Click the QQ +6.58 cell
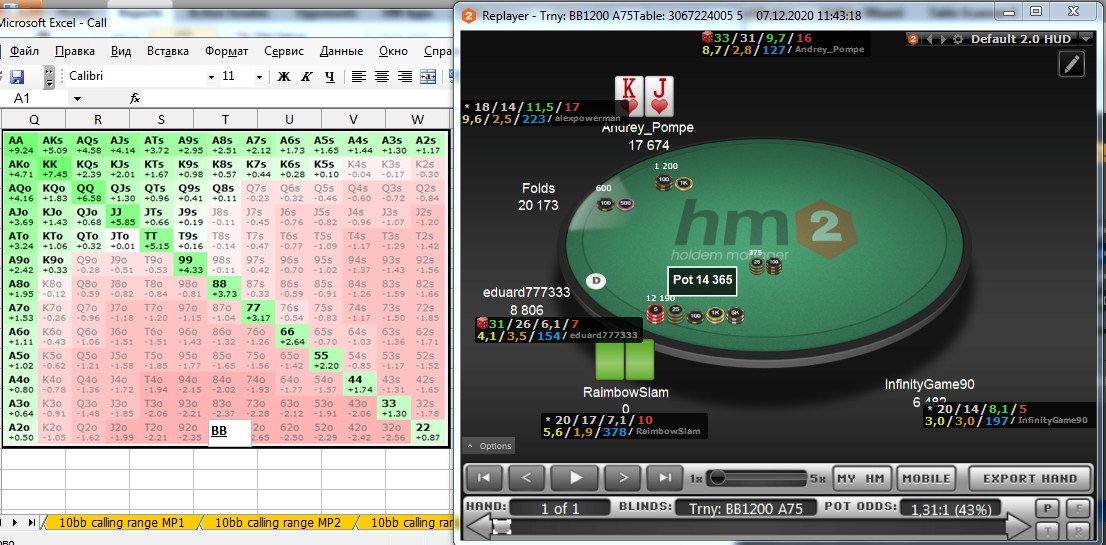Viewport: 1106px width, 545px height. [89, 192]
